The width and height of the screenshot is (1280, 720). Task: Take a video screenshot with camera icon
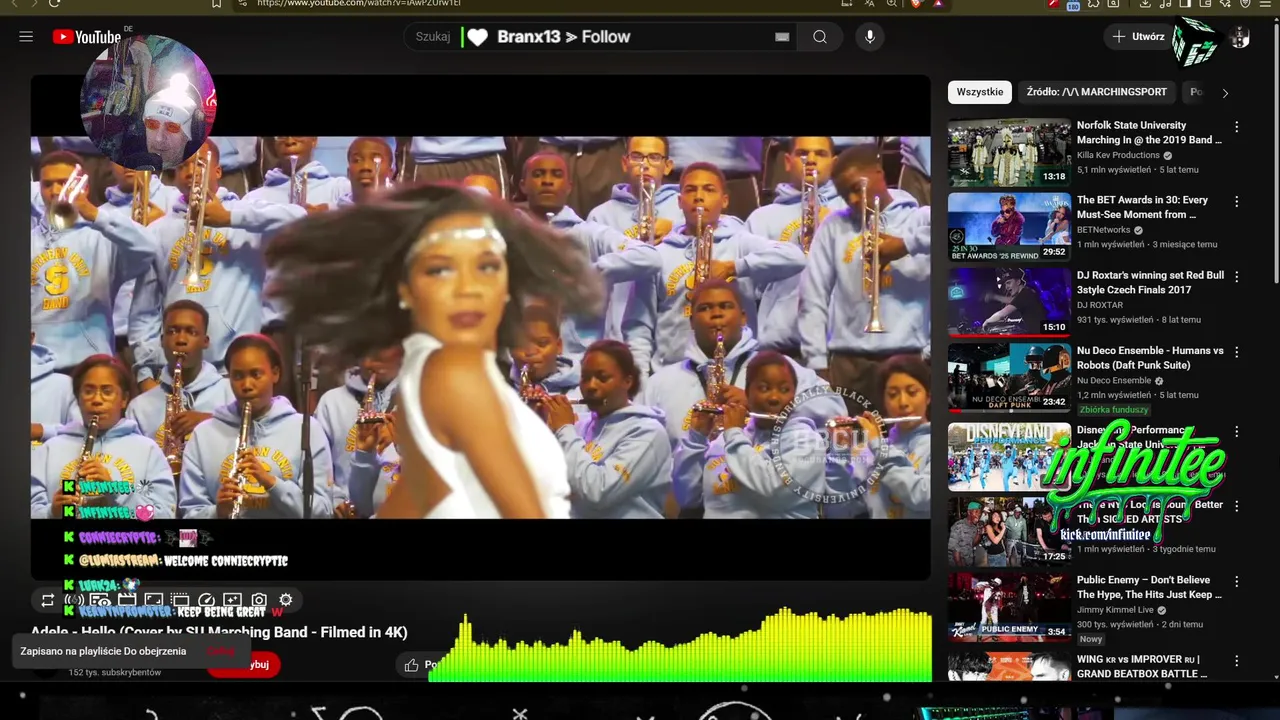point(259,600)
